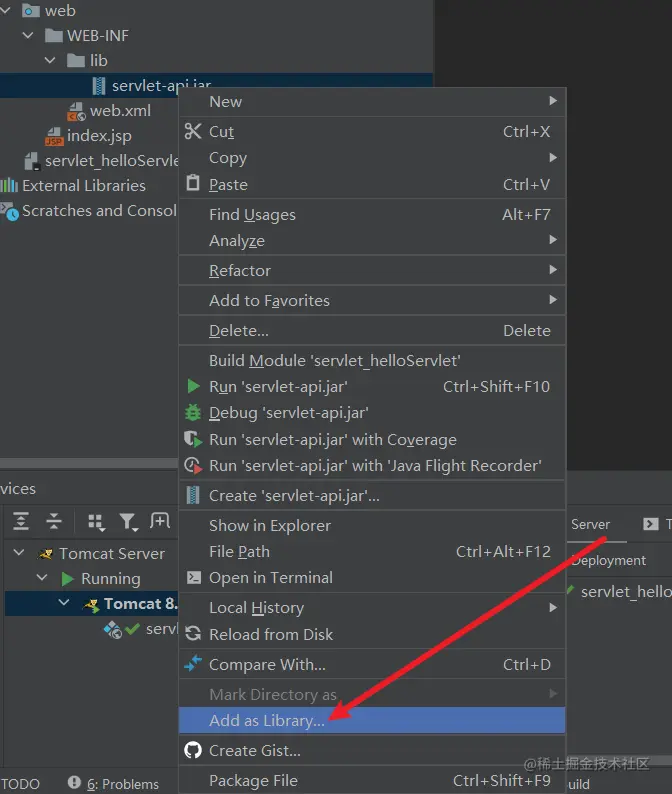Viewport: 672px width, 794px height.
Task: Open the Local History submenu arrow
Action: pos(553,607)
